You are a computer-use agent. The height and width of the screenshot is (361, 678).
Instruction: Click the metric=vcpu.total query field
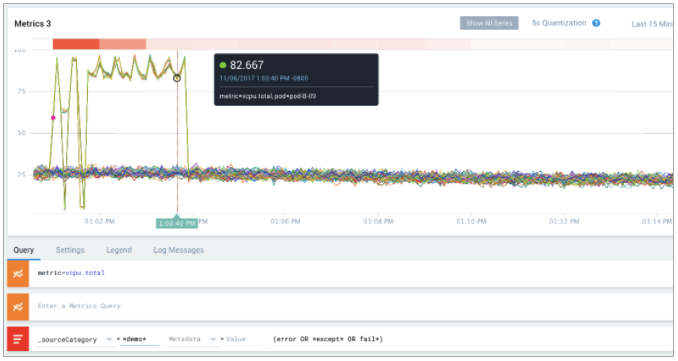coord(351,273)
